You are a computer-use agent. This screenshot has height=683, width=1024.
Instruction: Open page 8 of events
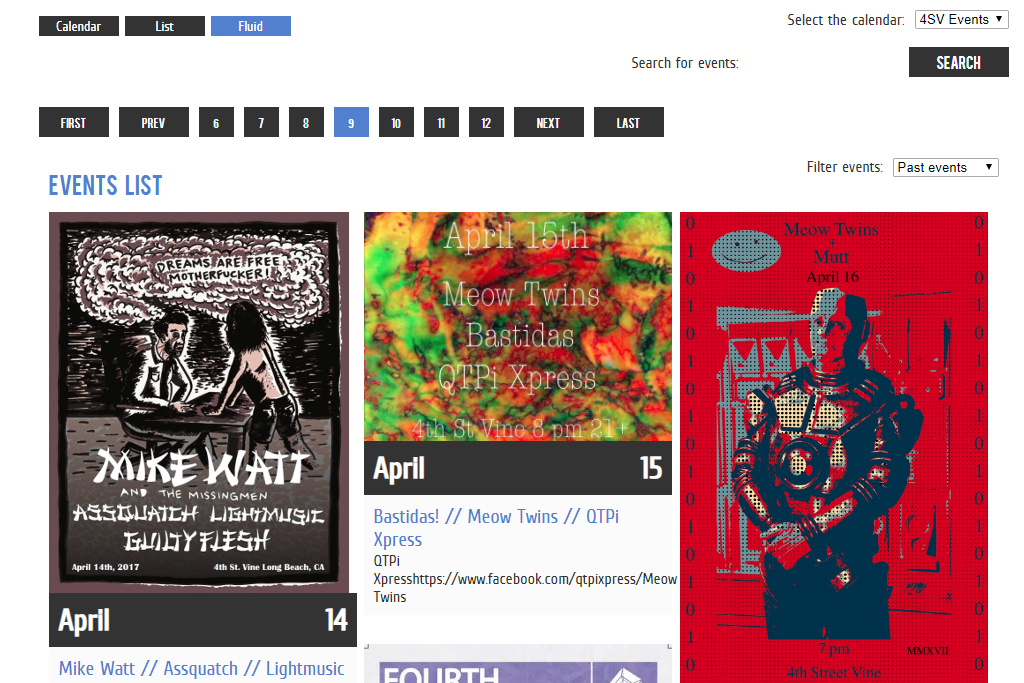(306, 122)
